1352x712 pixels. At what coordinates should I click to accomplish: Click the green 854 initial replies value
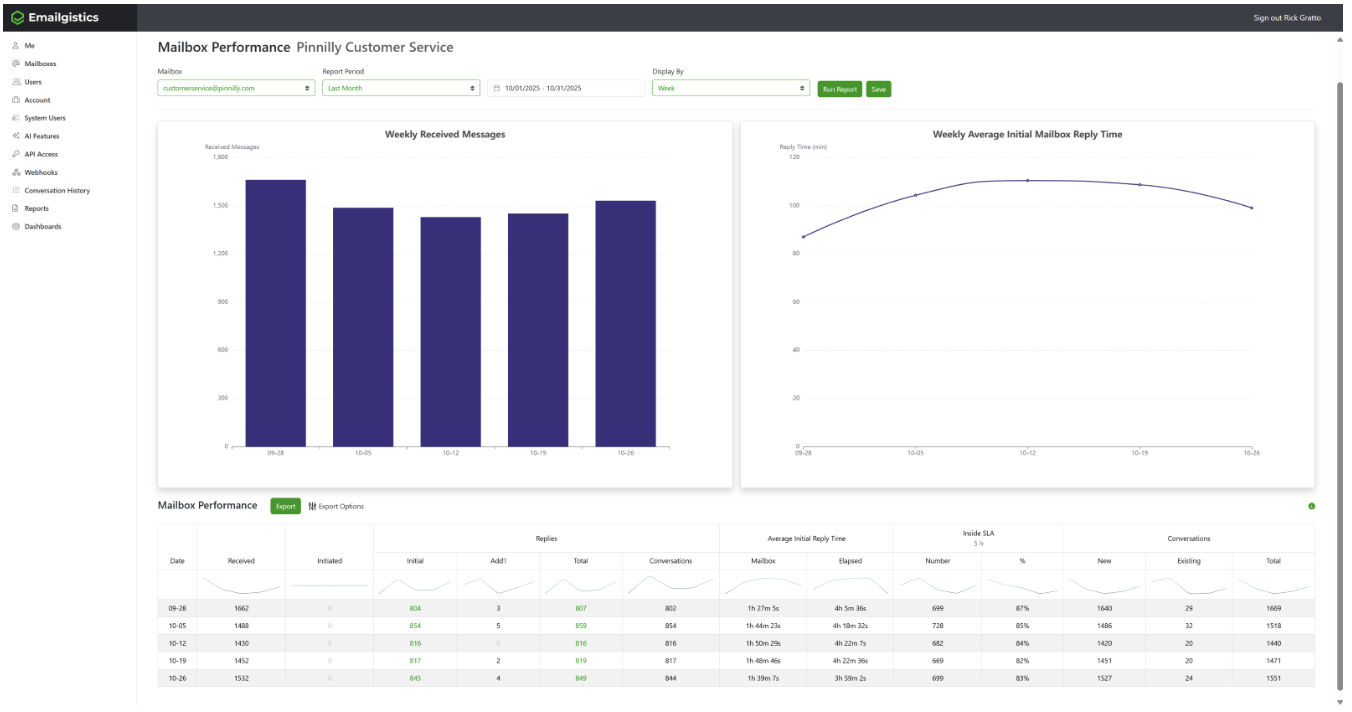coord(415,626)
